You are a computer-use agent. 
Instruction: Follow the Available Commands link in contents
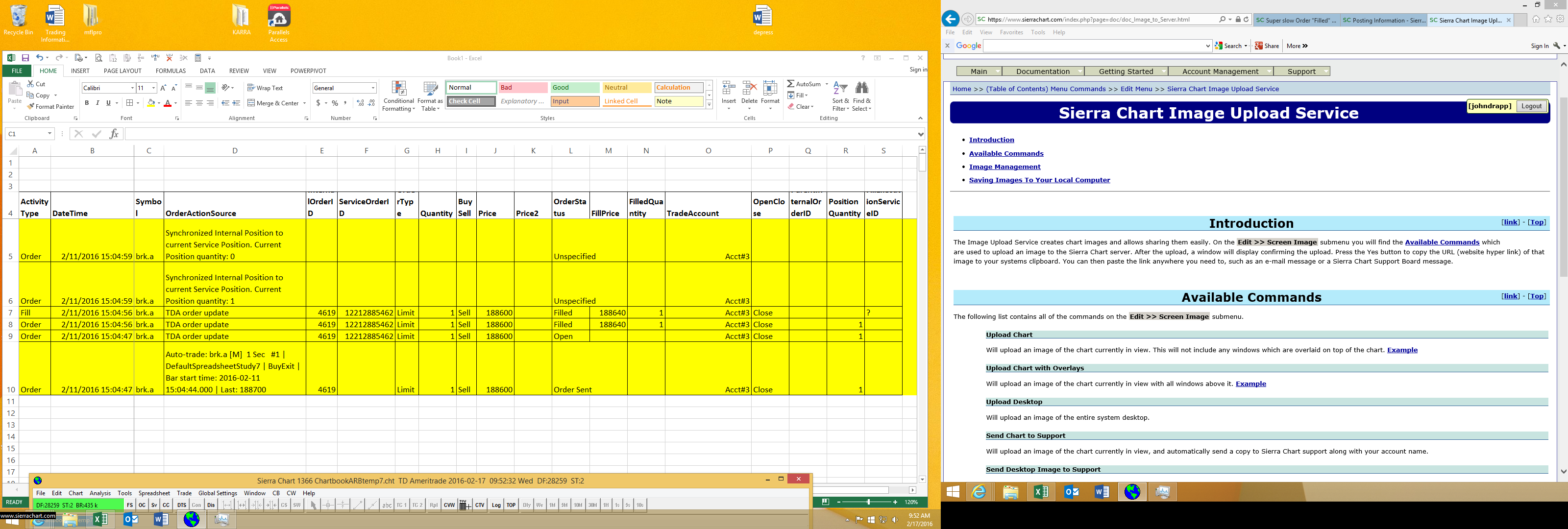pos(1005,153)
